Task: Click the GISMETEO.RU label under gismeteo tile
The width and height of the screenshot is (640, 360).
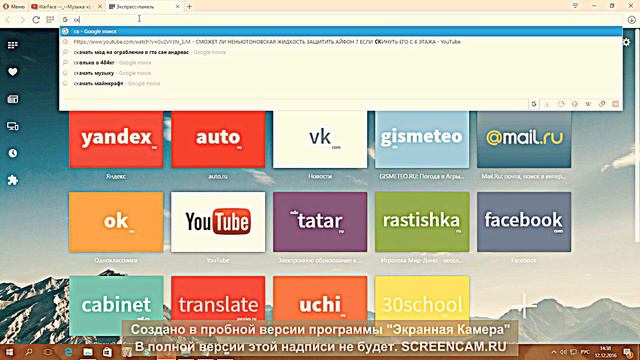Action: [x=422, y=176]
